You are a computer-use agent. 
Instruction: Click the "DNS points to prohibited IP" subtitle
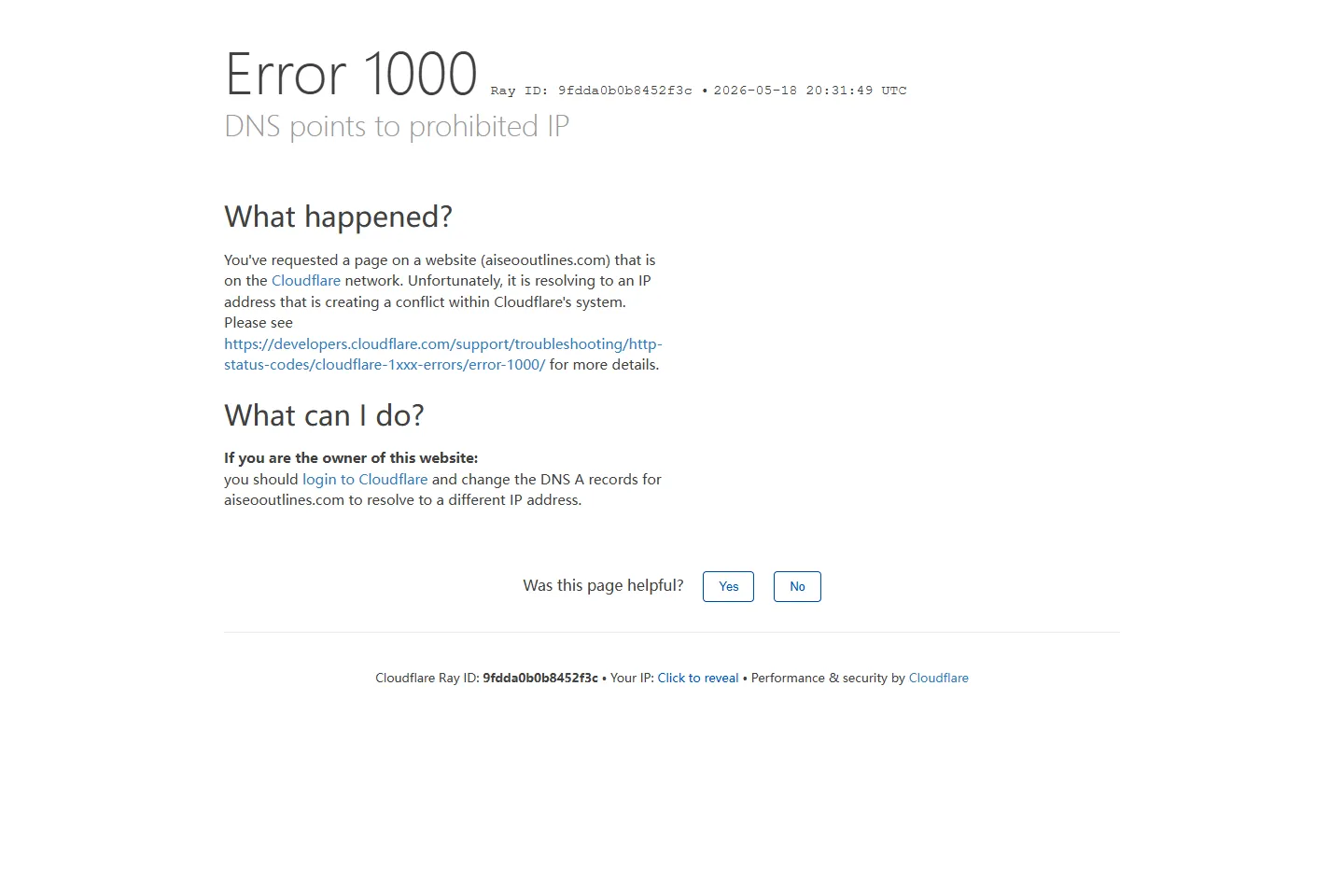(x=397, y=126)
